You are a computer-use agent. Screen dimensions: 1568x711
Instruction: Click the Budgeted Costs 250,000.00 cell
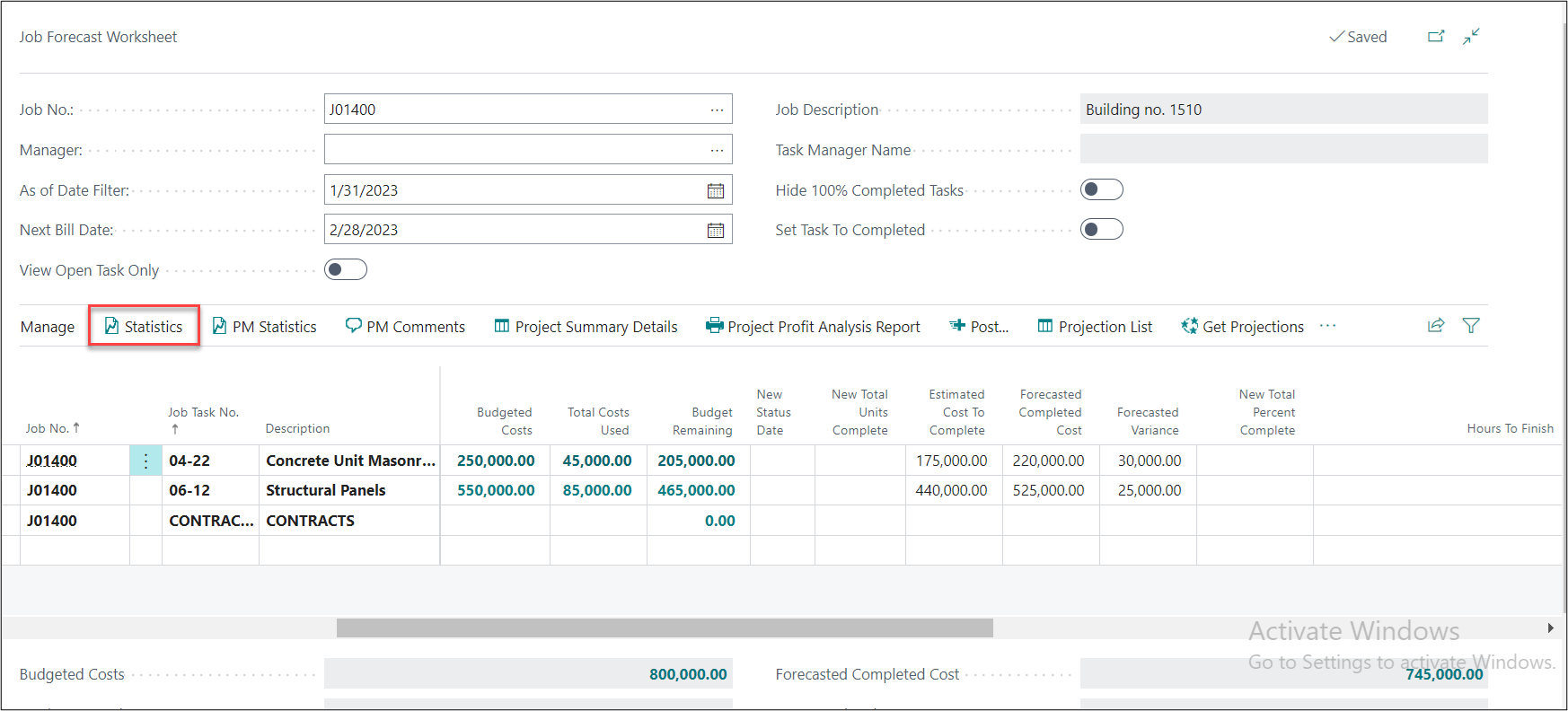pyautogui.click(x=496, y=461)
